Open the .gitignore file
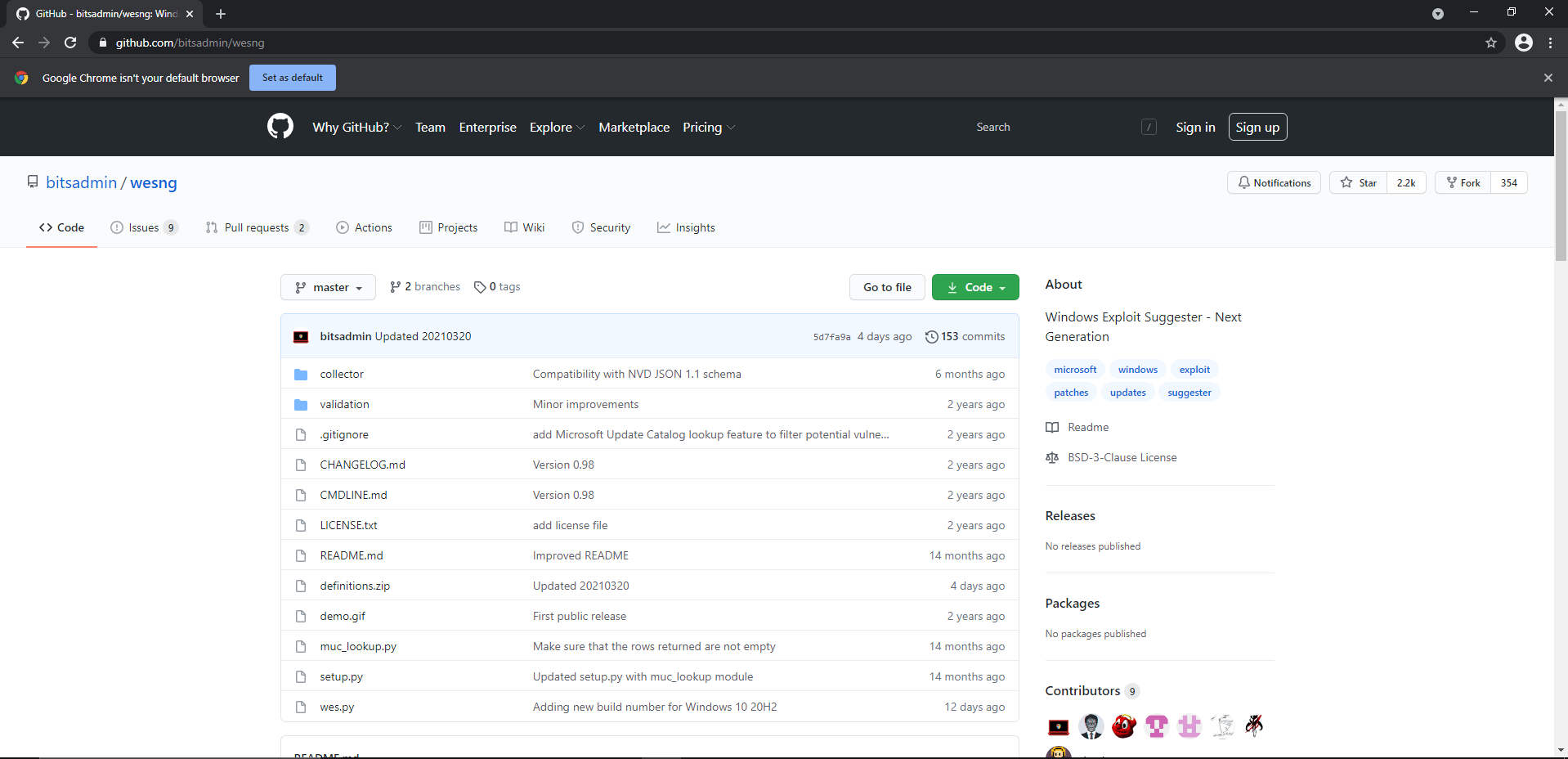The height and width of the screenshot is (759, 1568). [344, 434]
